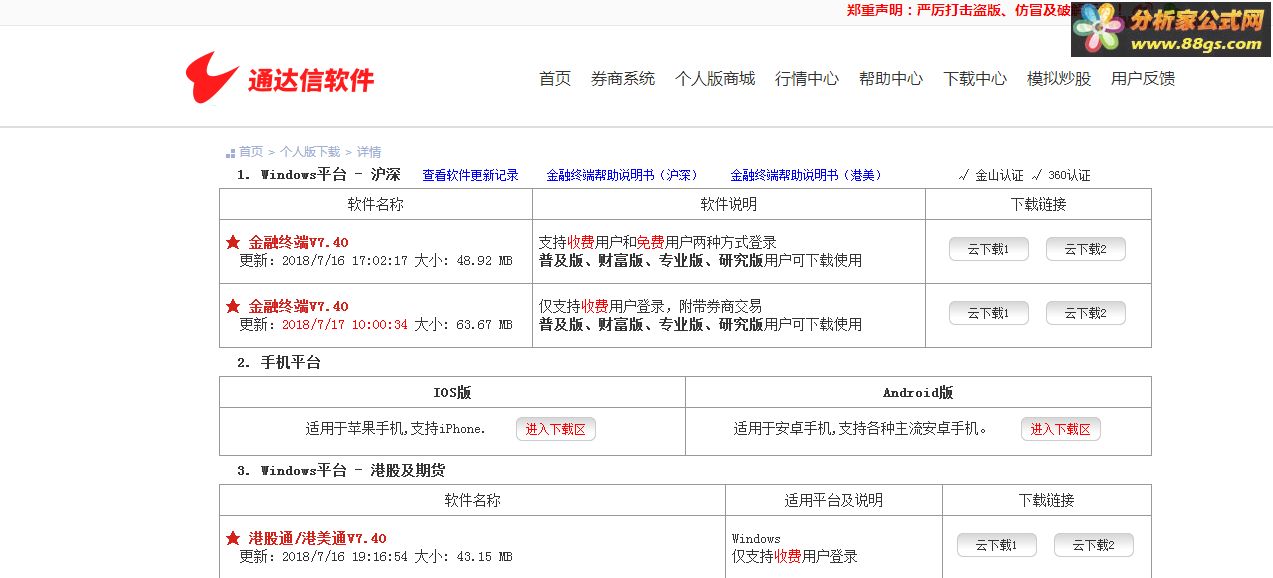Image resolution: width=1273 pixels, height=578 pixels.
Task: Click the red star beside 港股通/港美通V7.40
Action: [x=233, y=538]
